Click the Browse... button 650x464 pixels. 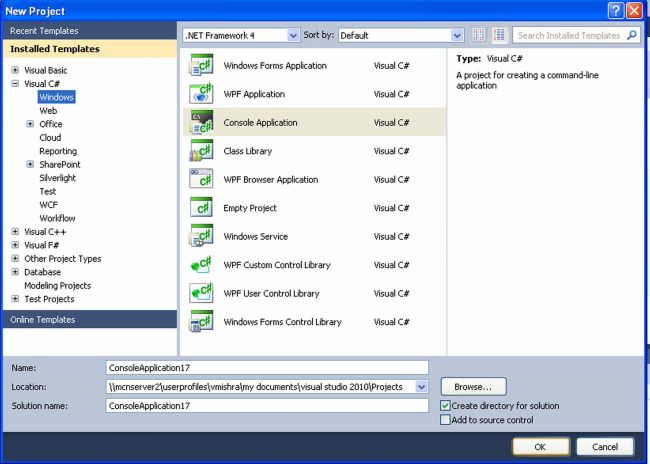click(x=473, y=387)
